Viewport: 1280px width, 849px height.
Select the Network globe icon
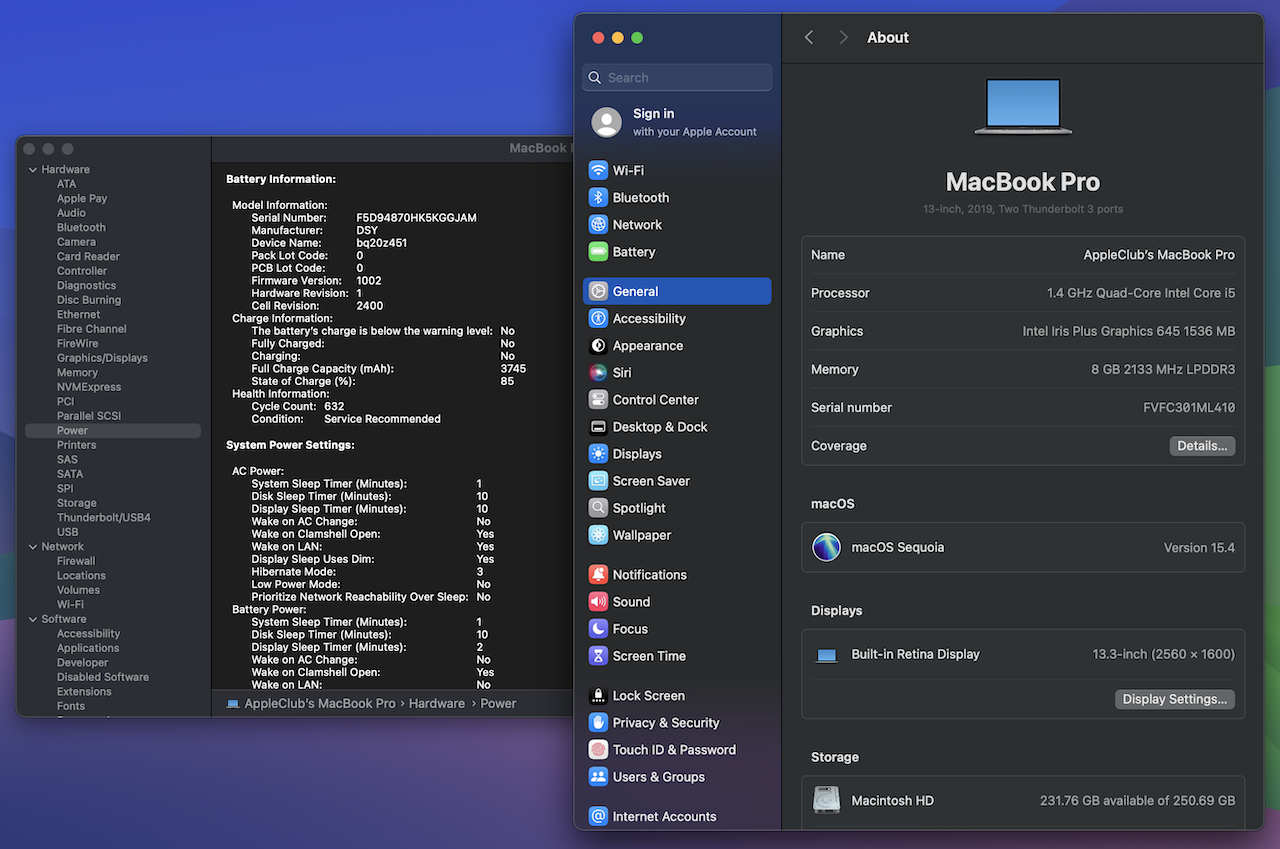(598, 225)
